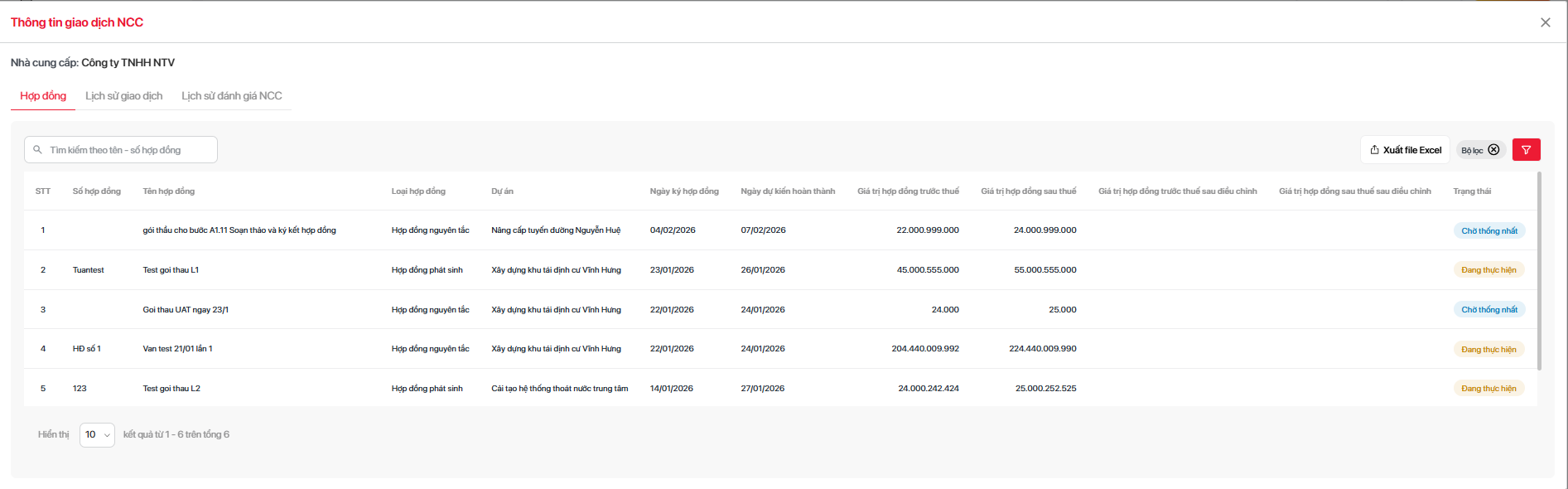
Task: Click Trạng thái column header
Action: (x=1471, y=191)
